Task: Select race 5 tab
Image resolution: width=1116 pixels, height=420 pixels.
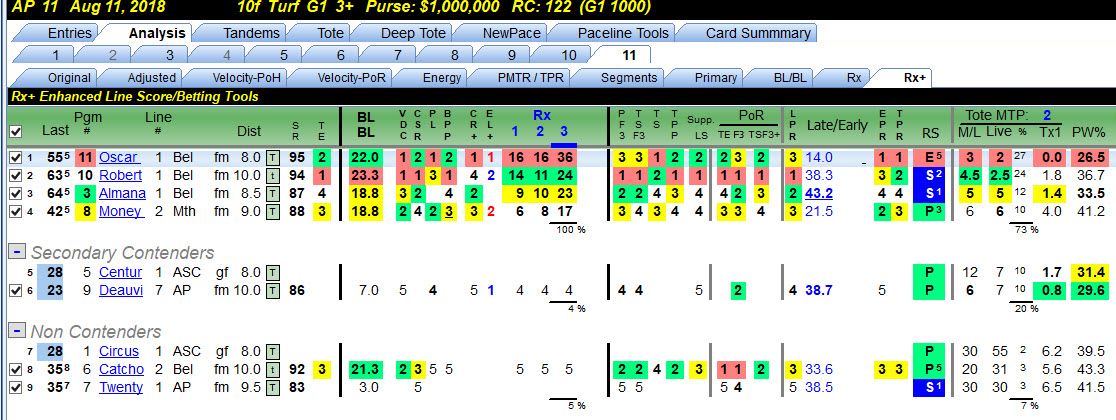Action: tap(284, 55)
